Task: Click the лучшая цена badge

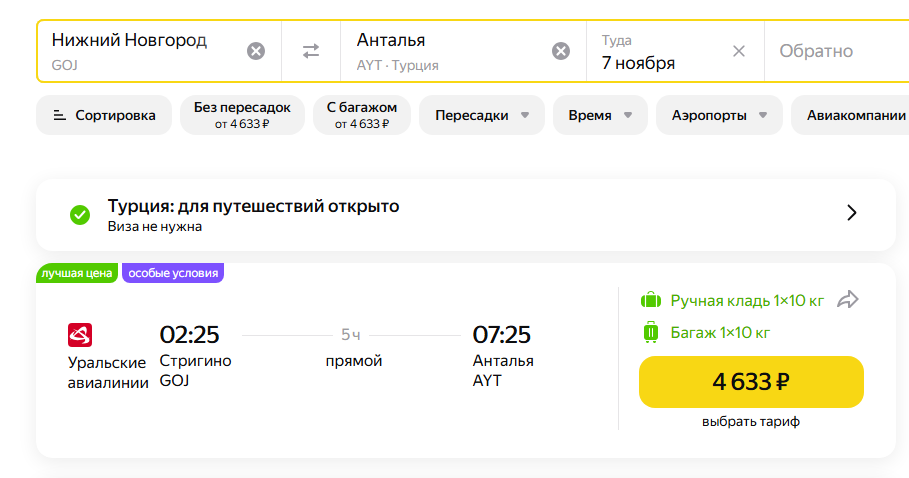Action: (77, 273)
